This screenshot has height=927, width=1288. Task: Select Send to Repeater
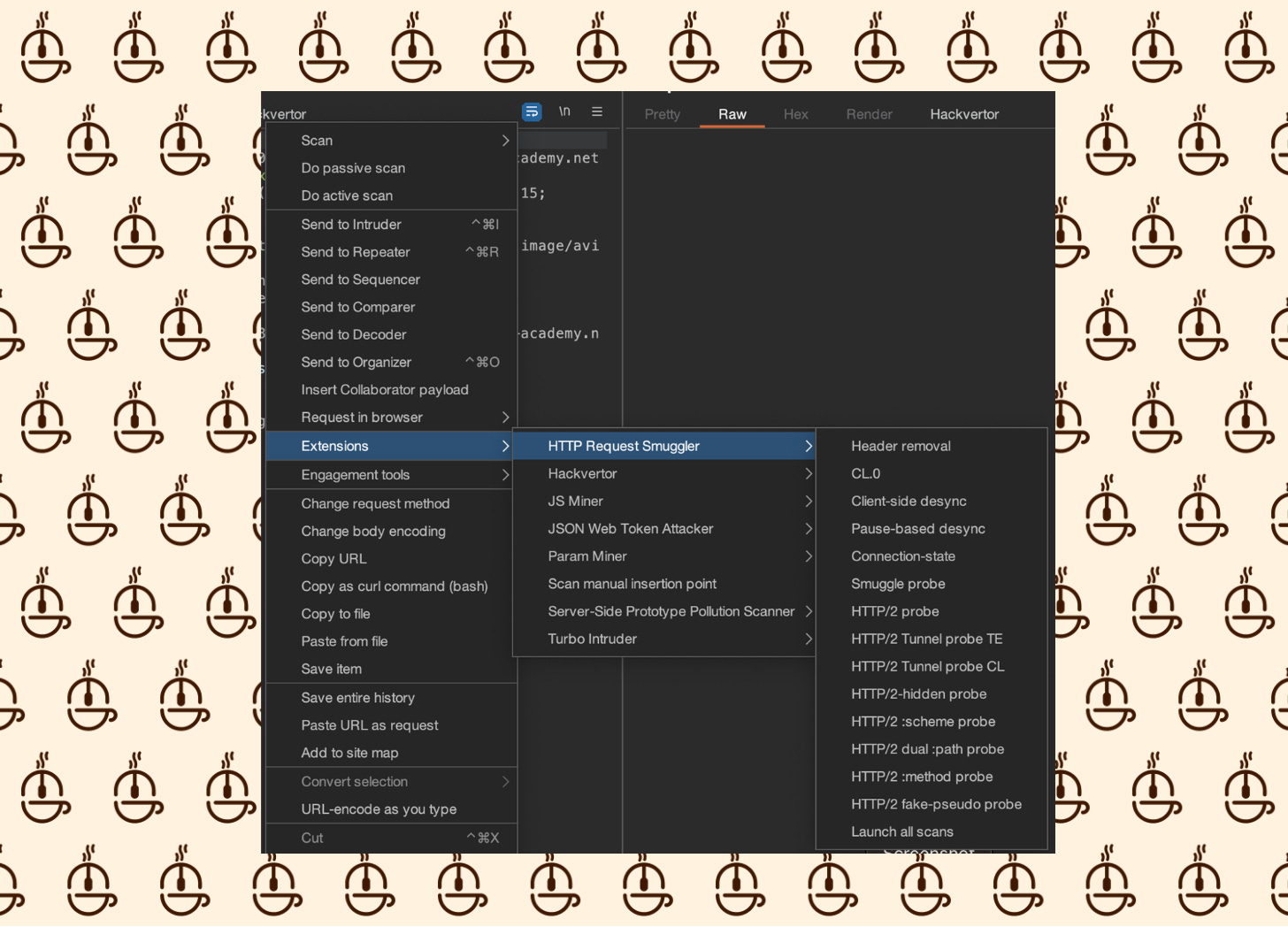[392, 252]
